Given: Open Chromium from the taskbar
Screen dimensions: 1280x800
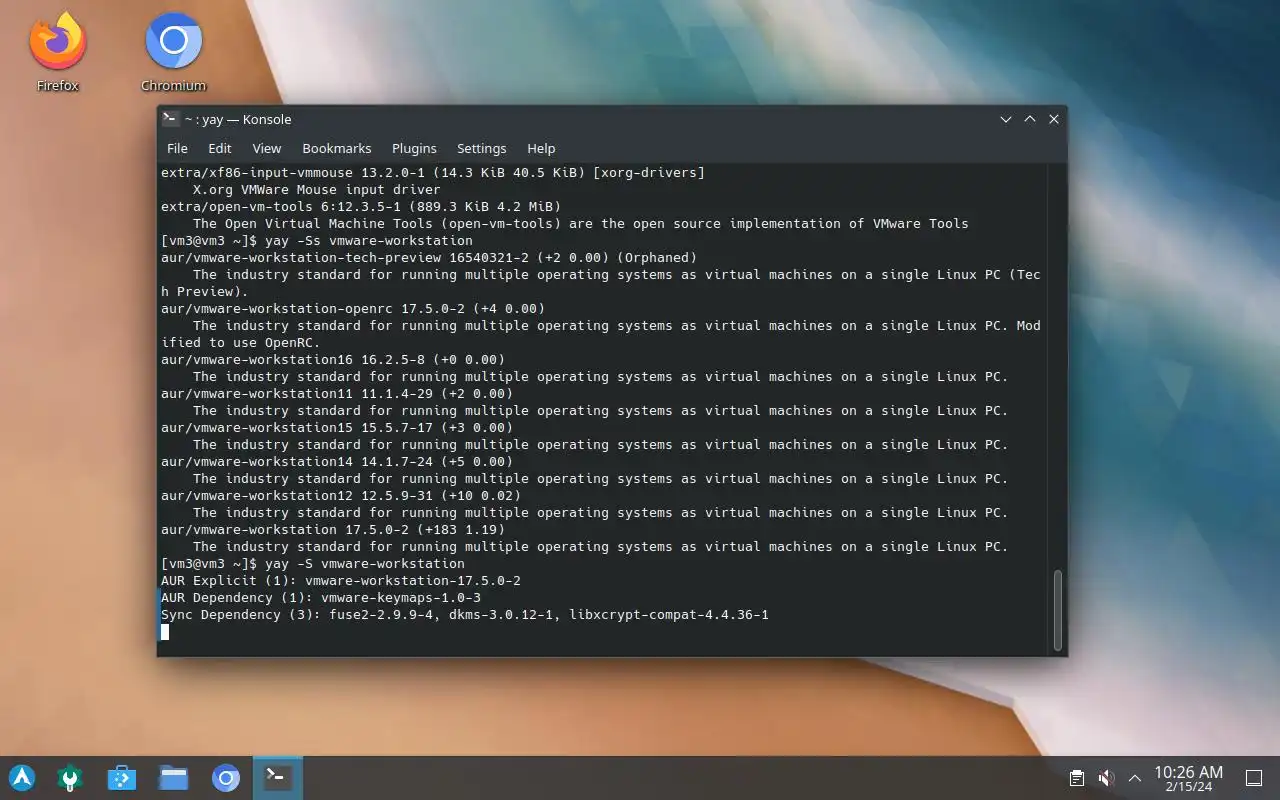Looking at the screenshot, I should click(226, 778).
